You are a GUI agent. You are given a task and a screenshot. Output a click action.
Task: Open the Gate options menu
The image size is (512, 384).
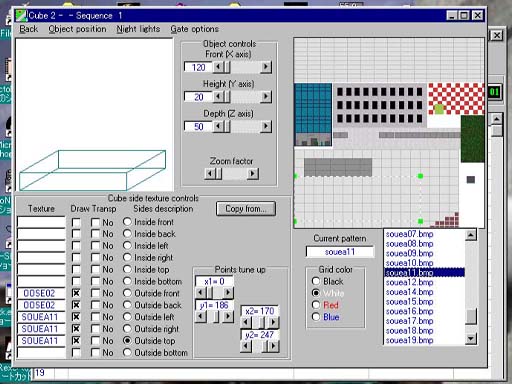(194, 29)
